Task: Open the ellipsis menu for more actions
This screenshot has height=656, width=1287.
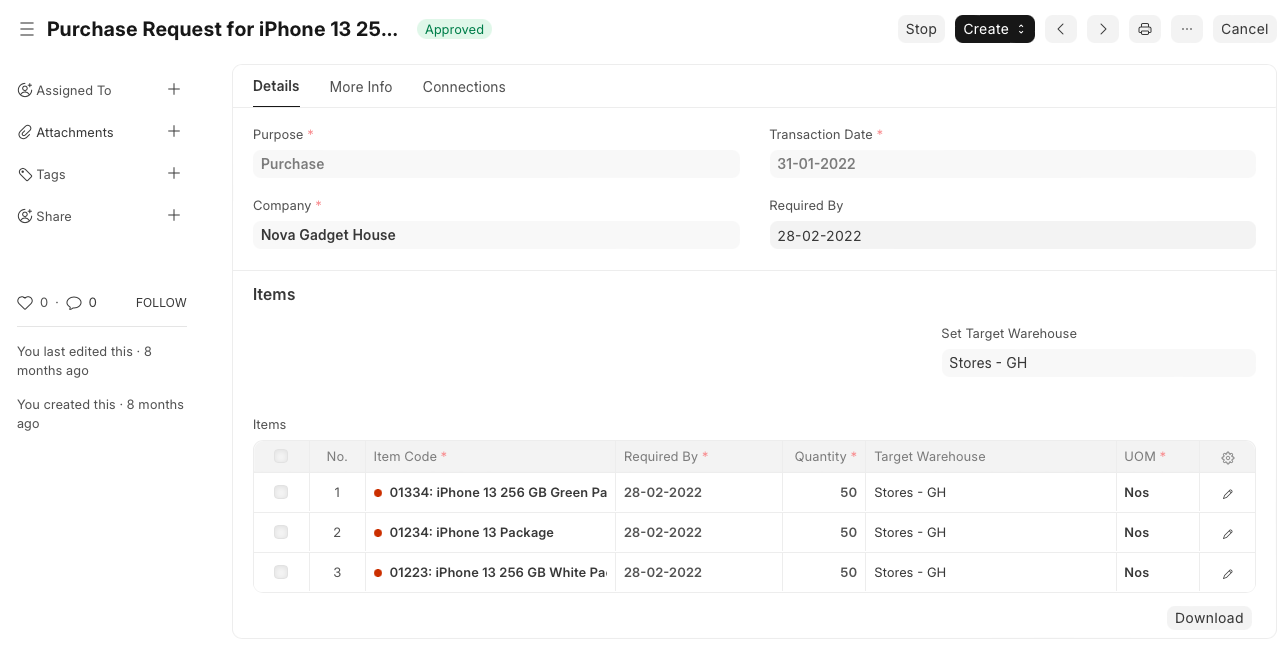Action: pyautogui.click(x=1187, y=29)
